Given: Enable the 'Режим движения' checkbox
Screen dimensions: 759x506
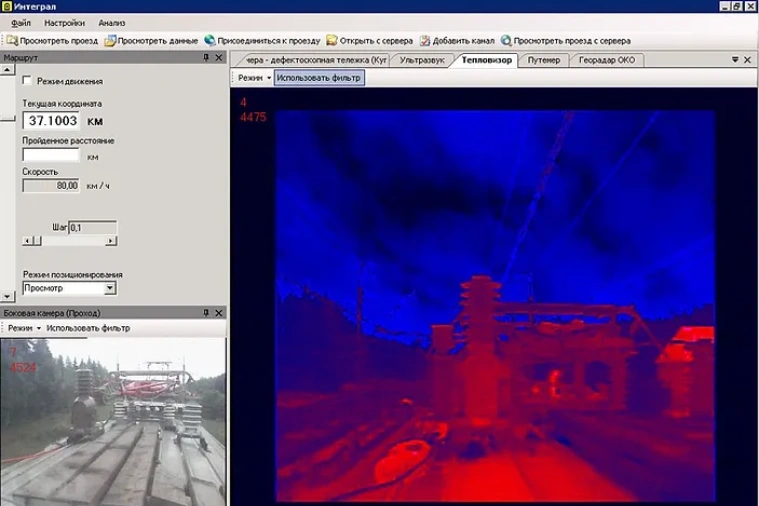Looking at the screenshot, I should 27,81.
